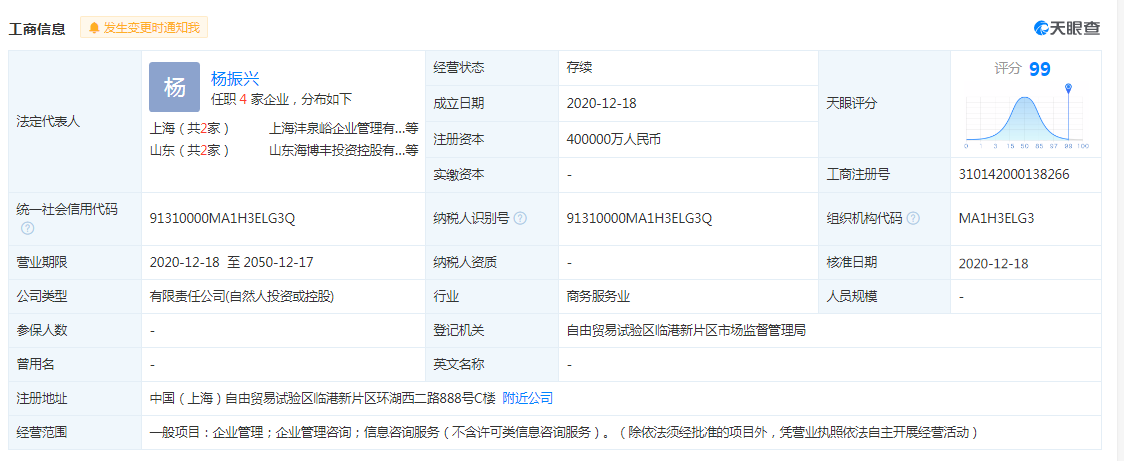Select the 工商信息 section heading
The height and width of the screenshot is (461, 1124).
point(38,29)
